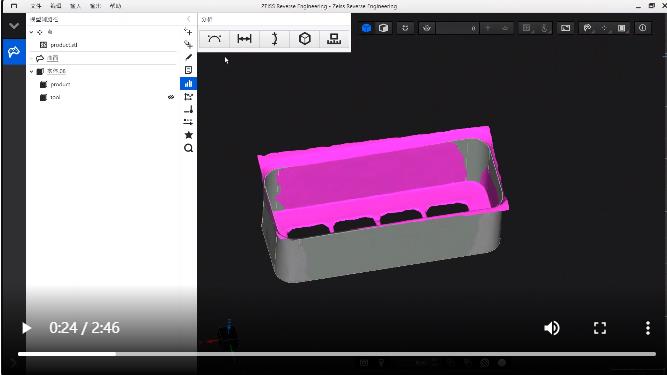Collapse the points group in tree
Screen dimensions: 667x375
pos(31,32)
